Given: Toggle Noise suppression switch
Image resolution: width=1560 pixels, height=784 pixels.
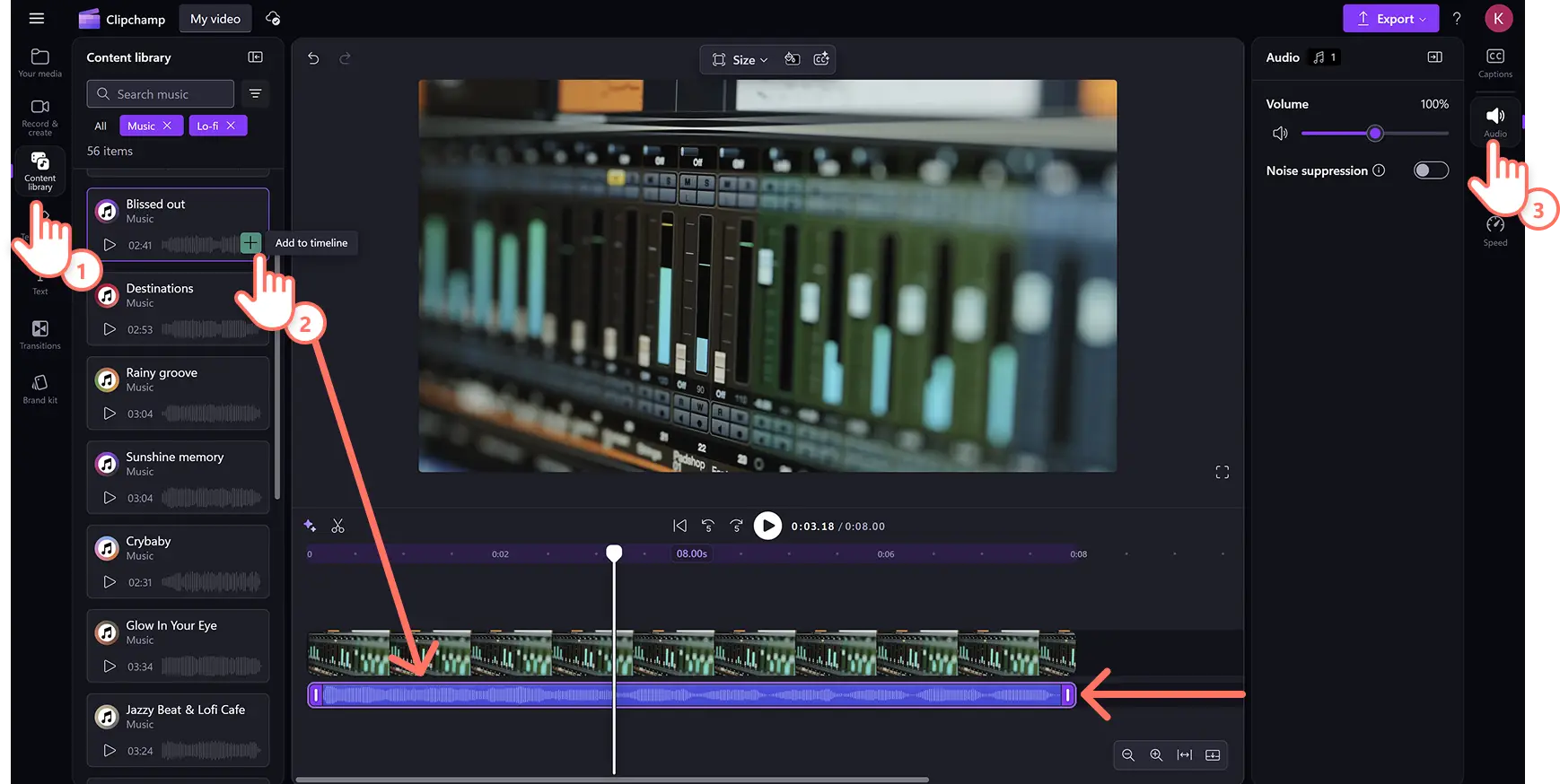Looking at the screenshot, I should click(x=1431, y=170).
